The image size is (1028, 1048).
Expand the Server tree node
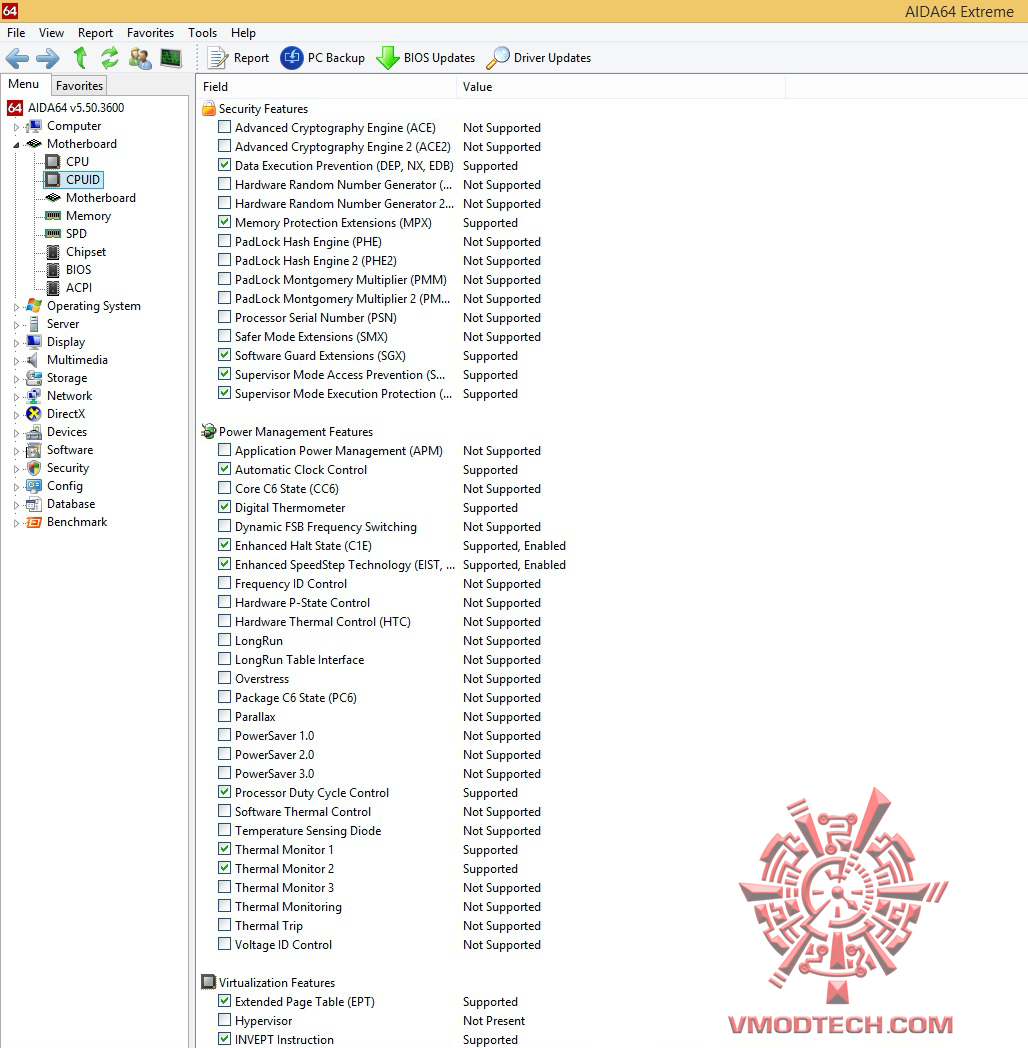[16, 325]
